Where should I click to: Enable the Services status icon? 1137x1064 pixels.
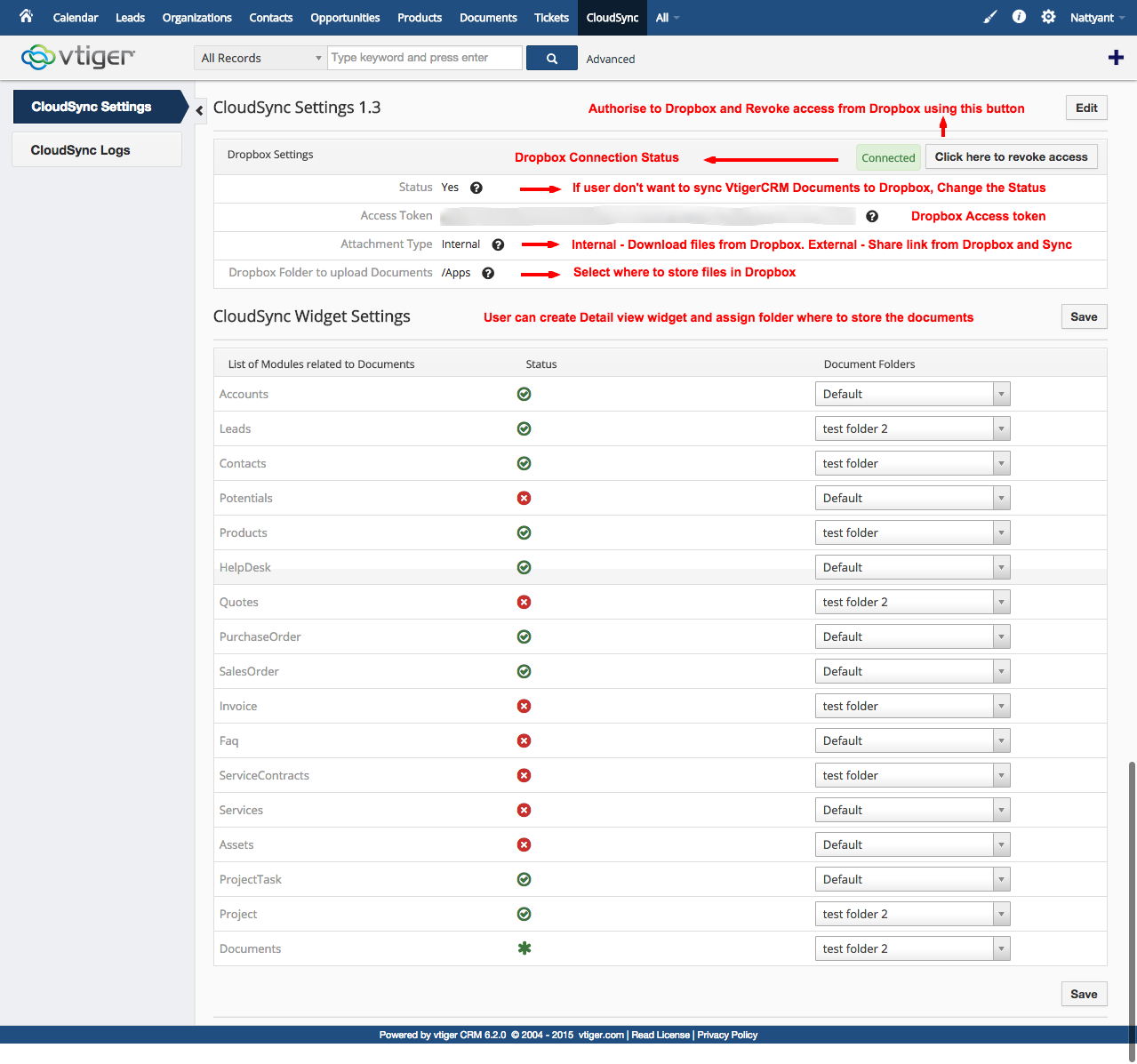(524, 810)
